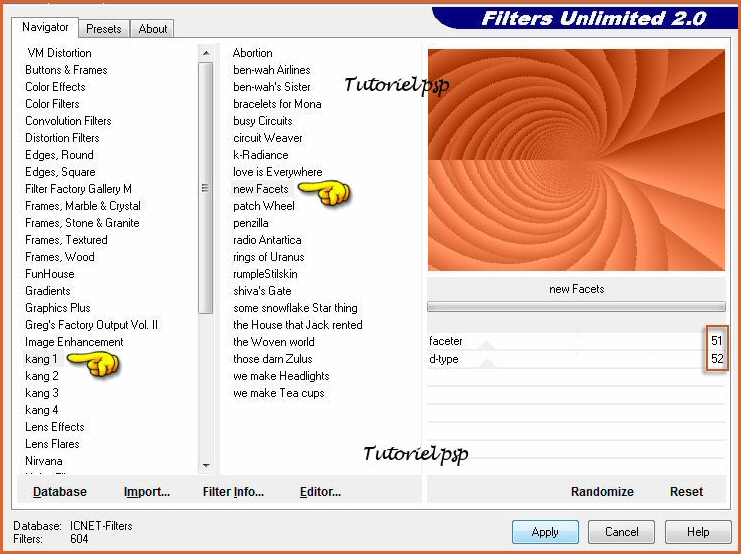The width and height of the screenshot is (741, 554).
Task: Open the Database menu
Action: [x=60, y=492]
